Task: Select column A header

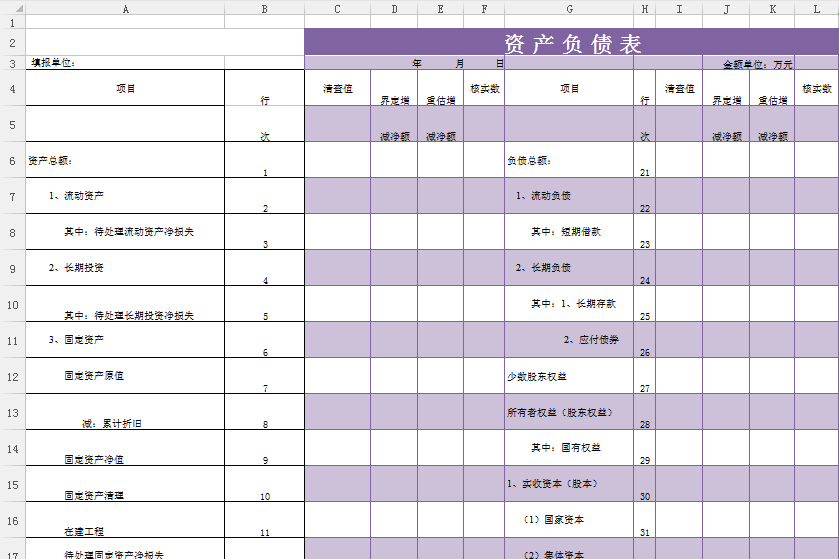Action: pos(125,8)
